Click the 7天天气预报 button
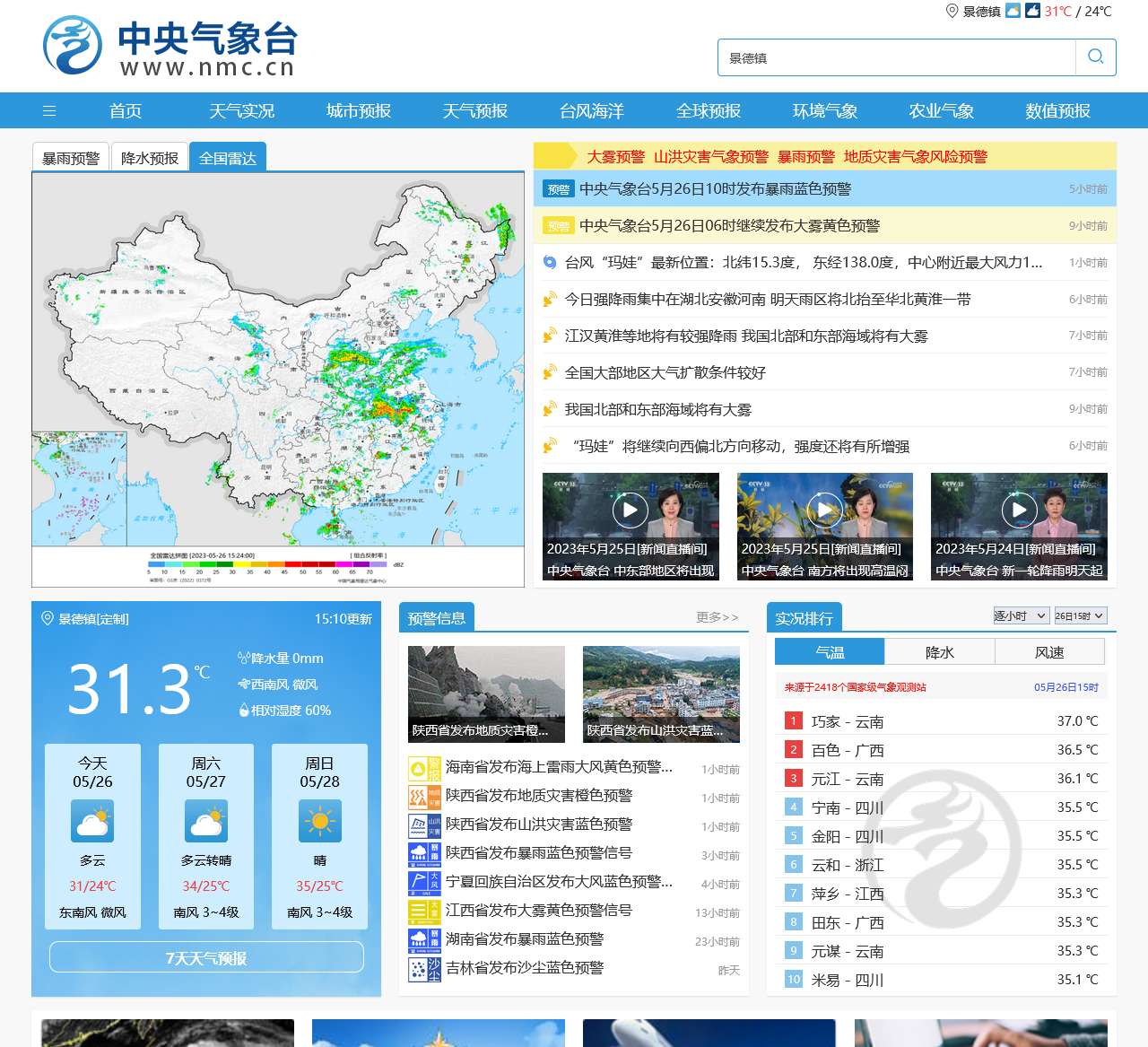Screen dimensions: 1148x1047 coord(206,957)
